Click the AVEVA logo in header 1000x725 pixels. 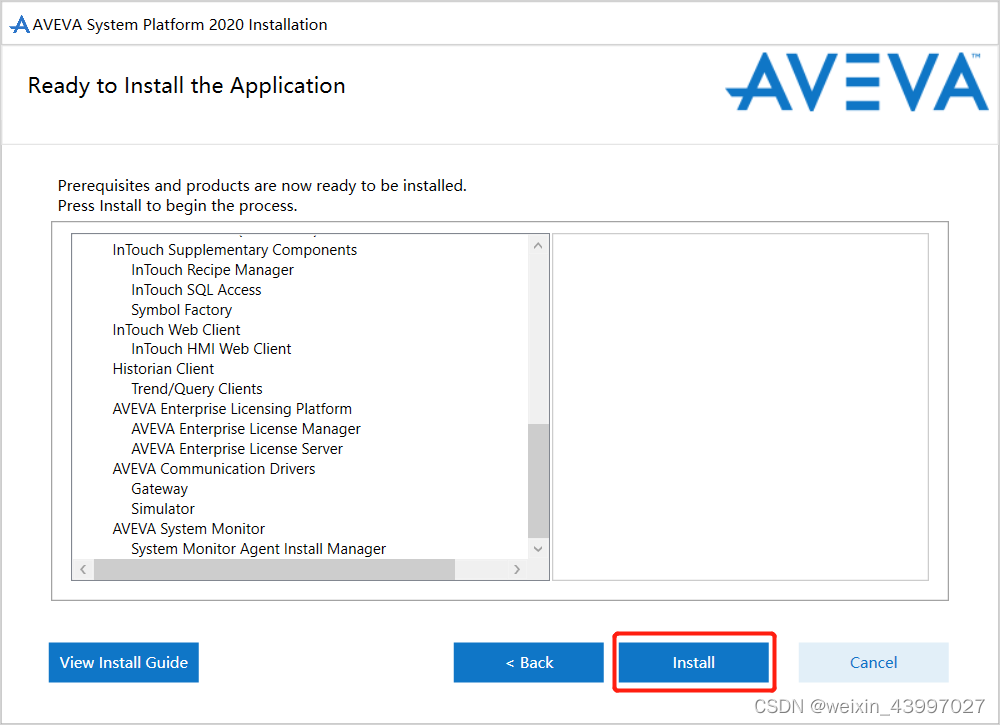click(857, 82)
